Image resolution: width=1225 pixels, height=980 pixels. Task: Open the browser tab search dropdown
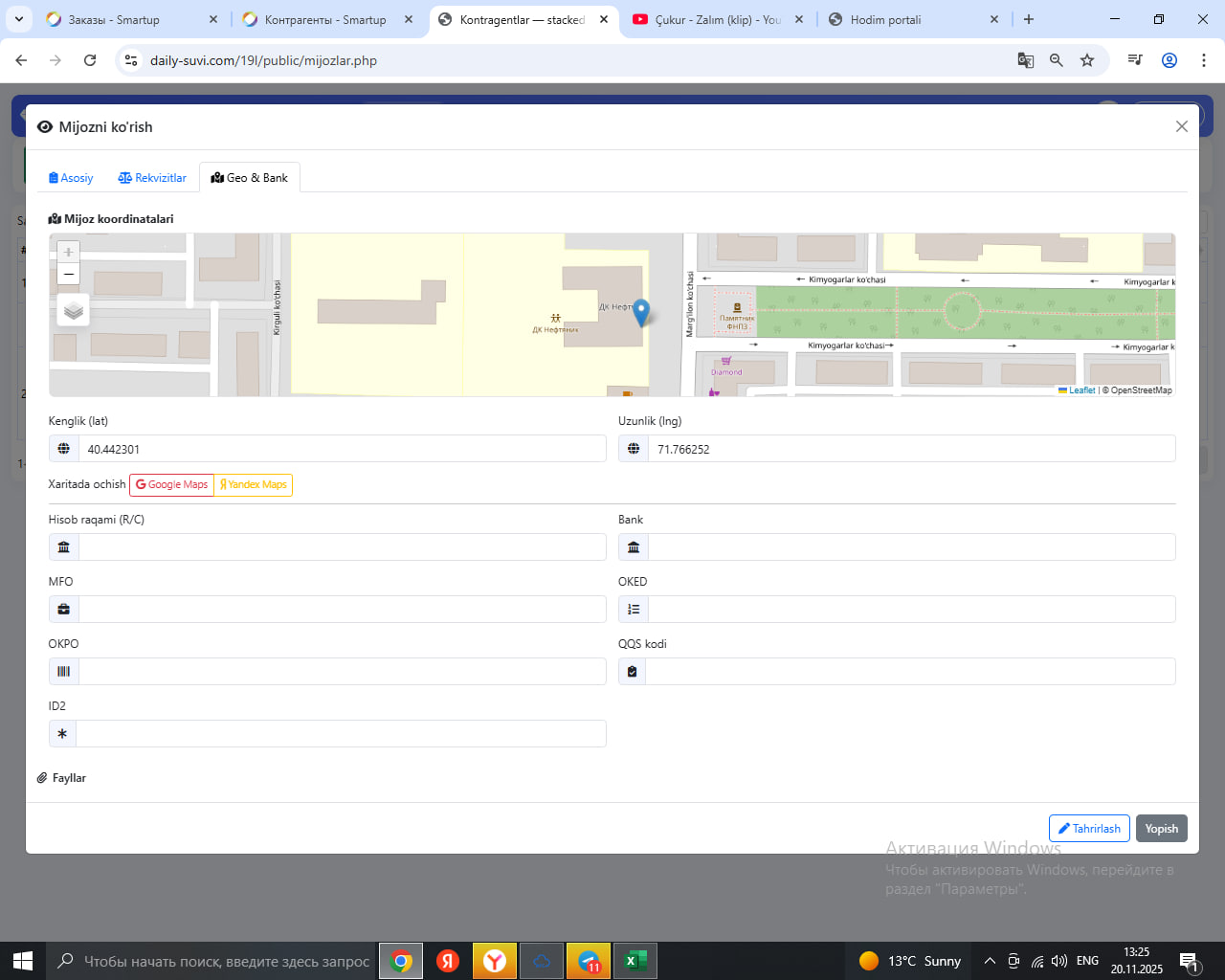coord(19,19)
